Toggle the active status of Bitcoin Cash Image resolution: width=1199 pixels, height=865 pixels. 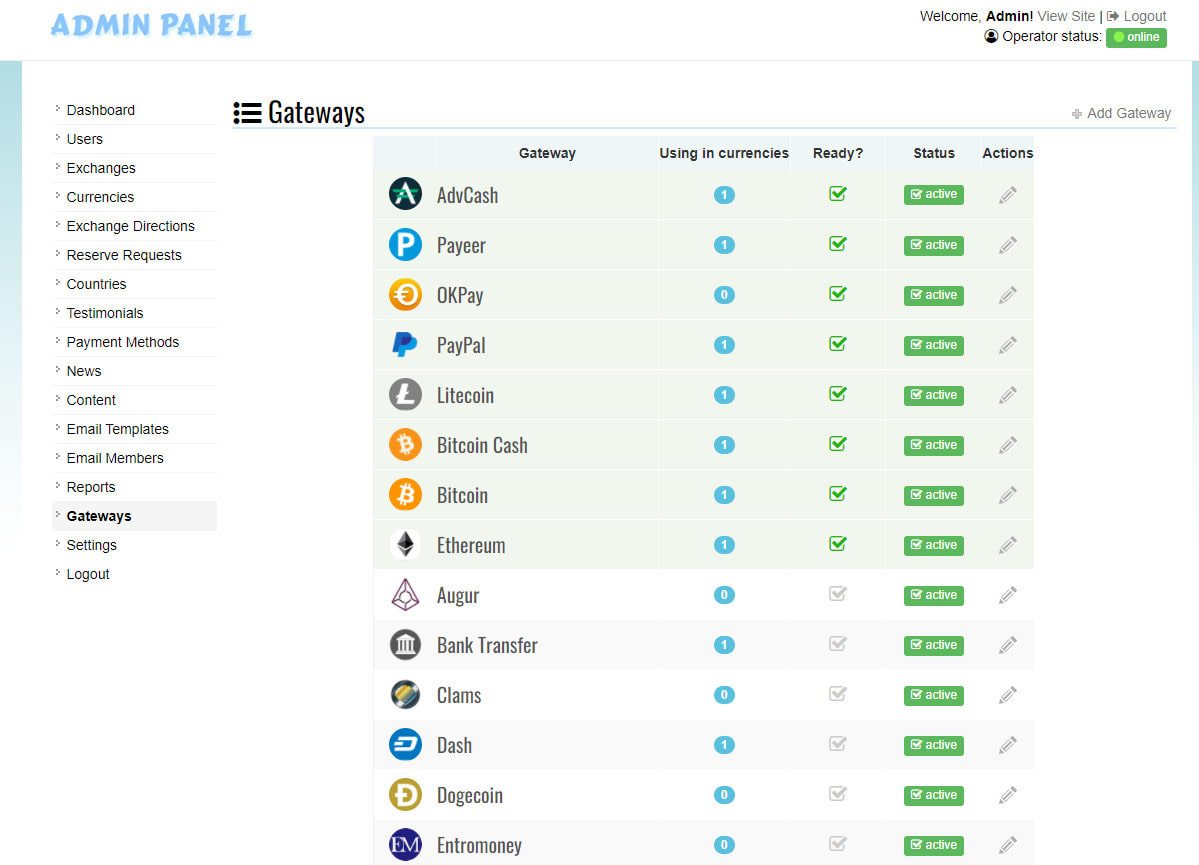coord(933,445)
